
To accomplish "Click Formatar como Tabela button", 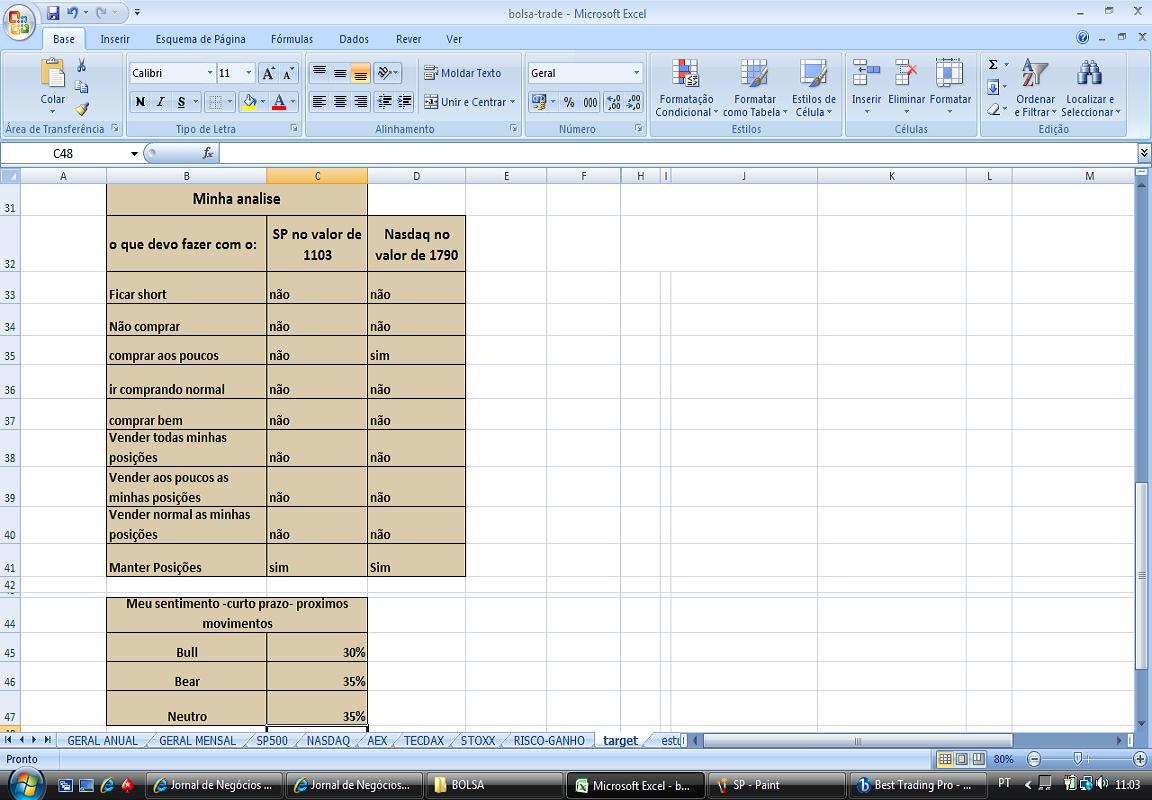I will (x=755, y=88).
